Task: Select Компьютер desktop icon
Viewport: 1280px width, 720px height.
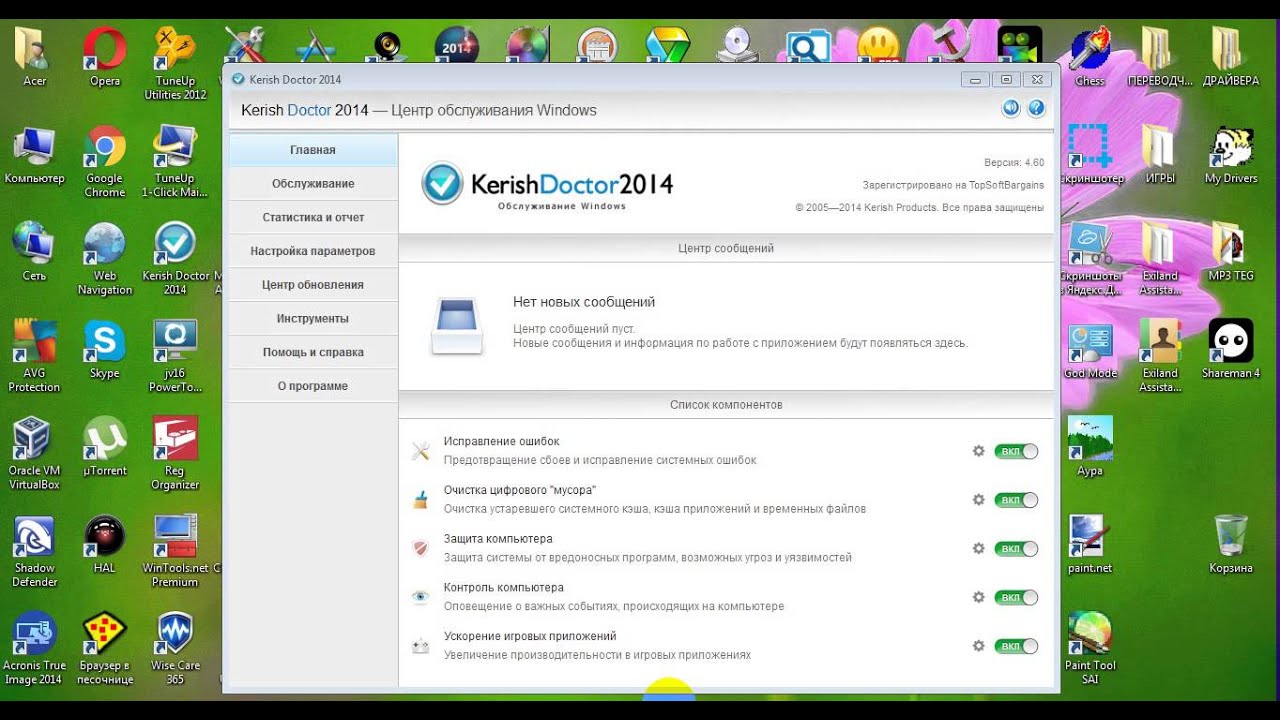Action: (34, 155)
